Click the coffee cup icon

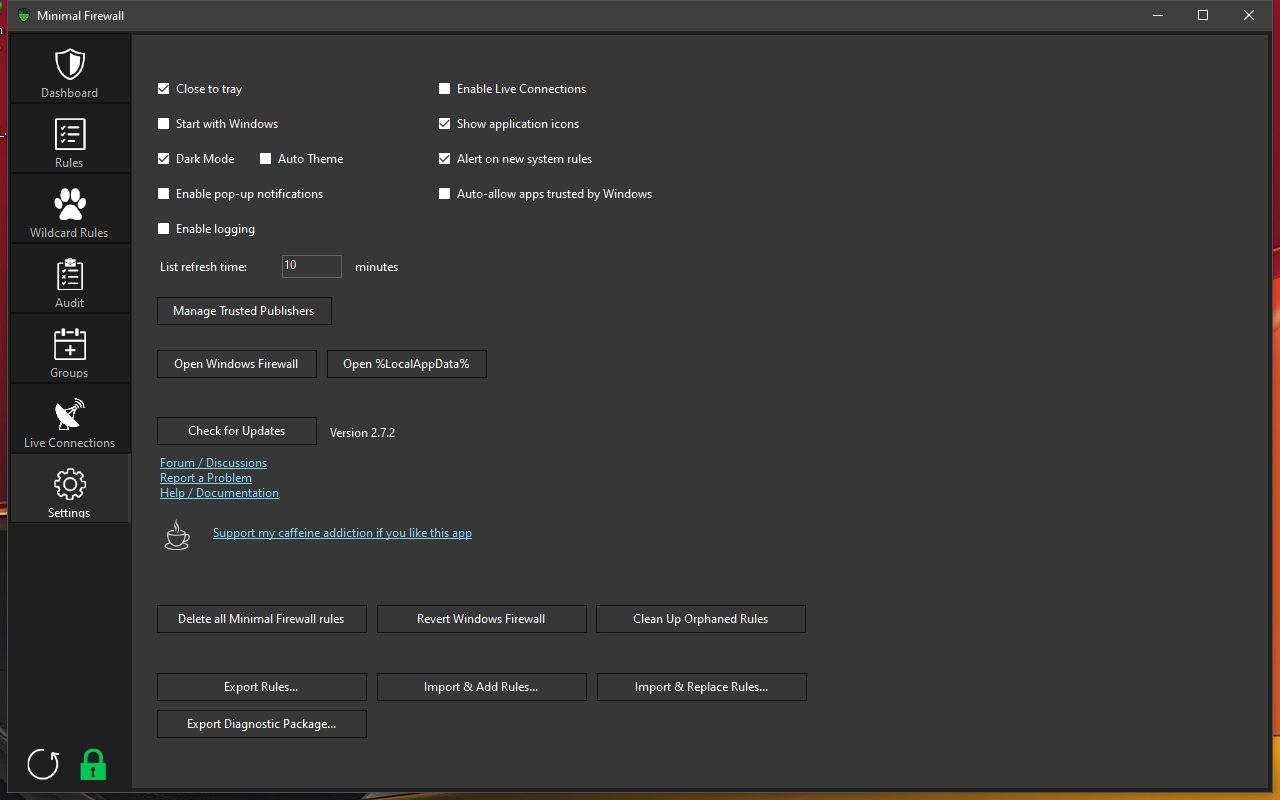[177, 535]
